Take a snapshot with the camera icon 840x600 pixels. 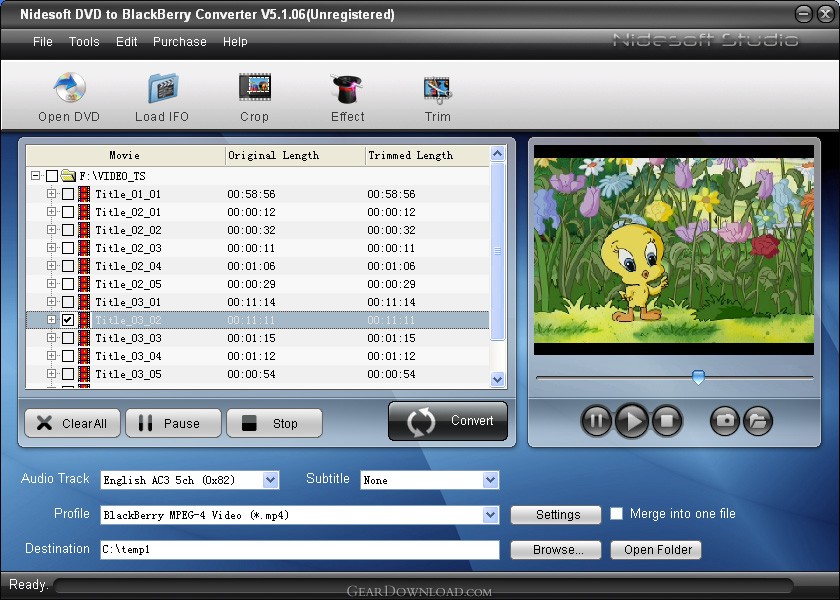[x=725, y=421]
